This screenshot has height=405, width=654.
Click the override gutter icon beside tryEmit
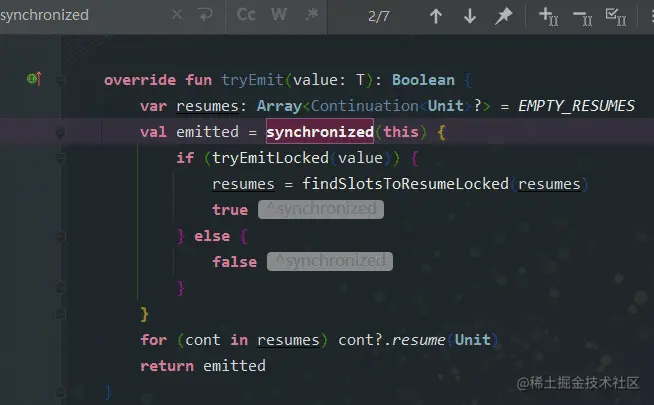tap(33, 79)
